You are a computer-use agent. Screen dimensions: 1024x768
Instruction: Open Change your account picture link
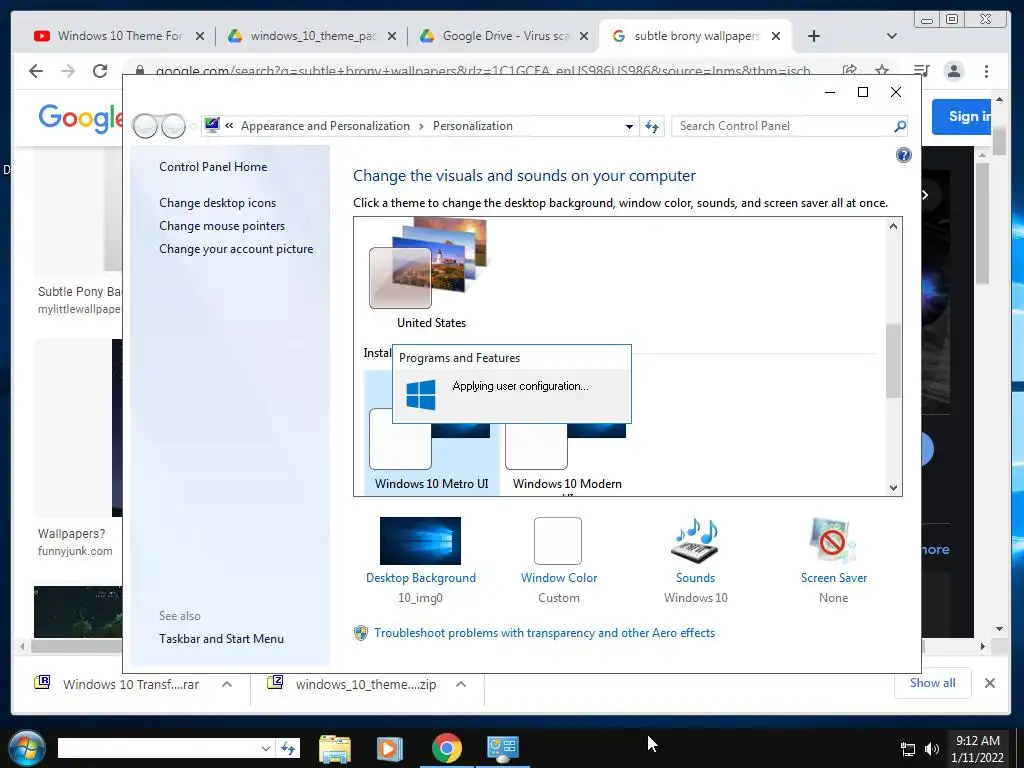click(236, 248)
